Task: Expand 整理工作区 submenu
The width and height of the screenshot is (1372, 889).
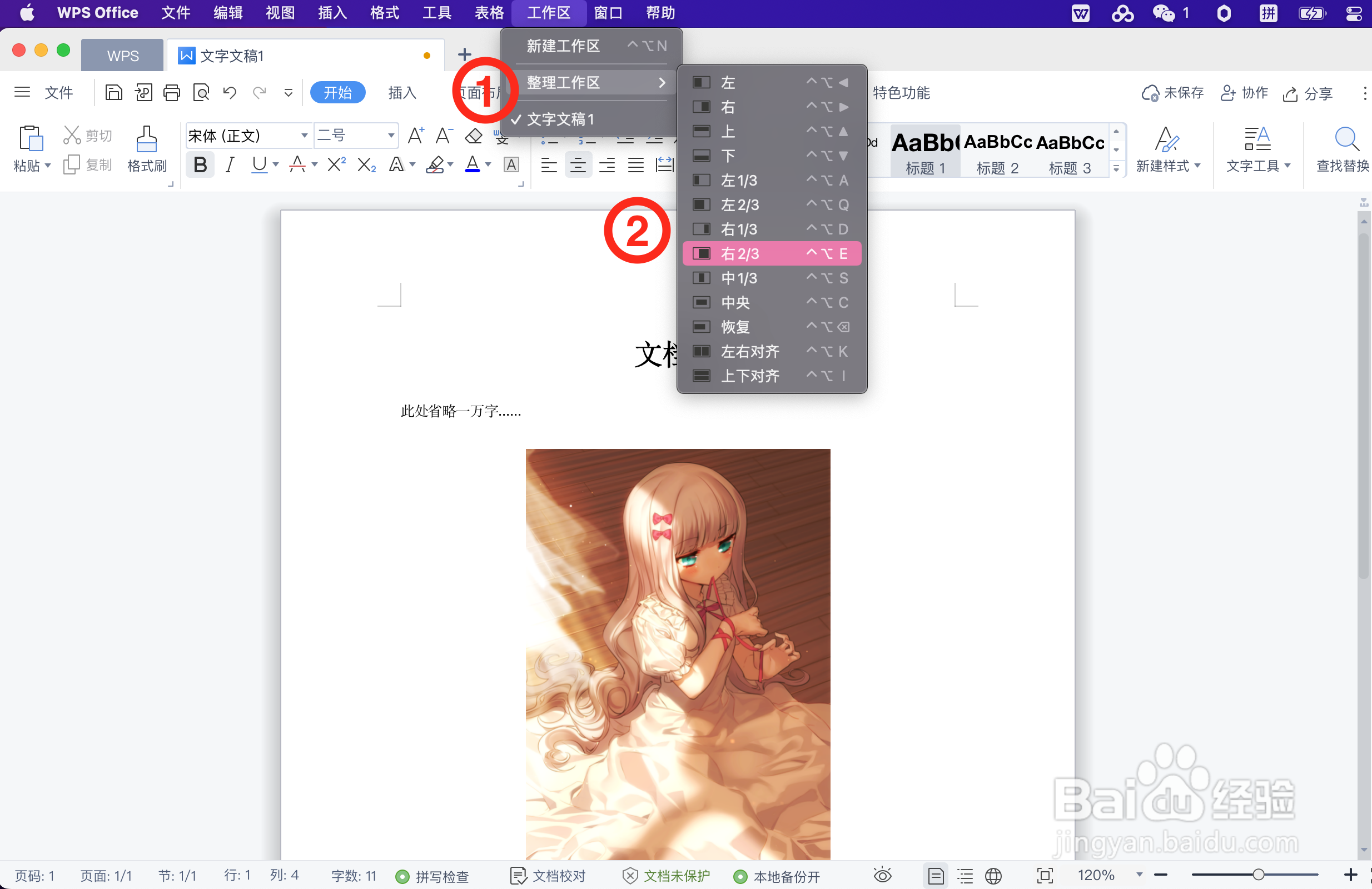Action: [x=591, y=82]
